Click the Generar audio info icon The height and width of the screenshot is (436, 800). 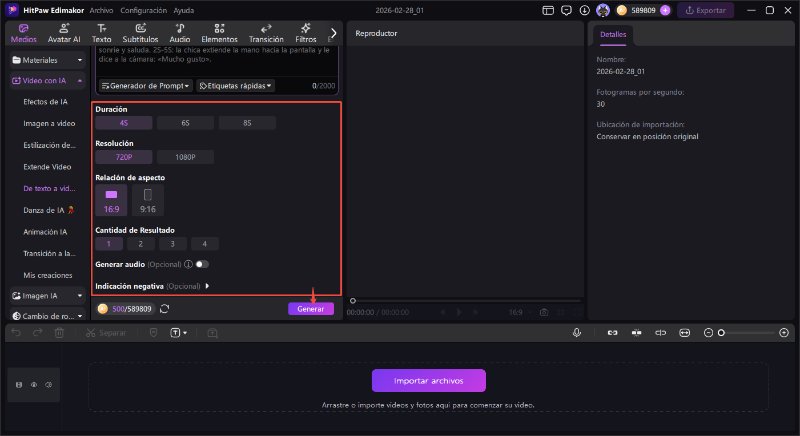pyautogui.click(x=188, y=264)
